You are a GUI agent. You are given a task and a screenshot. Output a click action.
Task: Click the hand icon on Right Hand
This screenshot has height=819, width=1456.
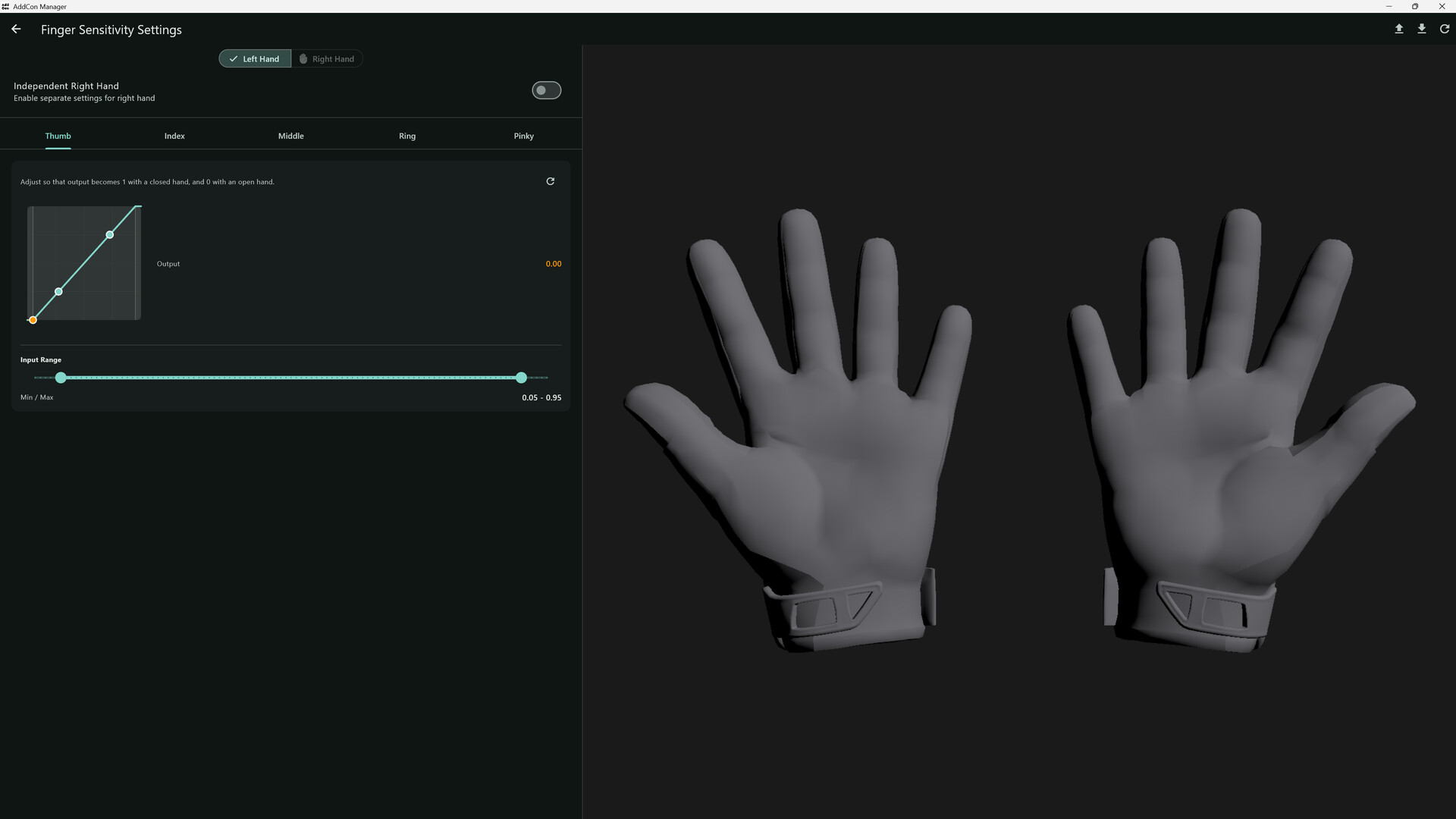[x=303, y=58]
